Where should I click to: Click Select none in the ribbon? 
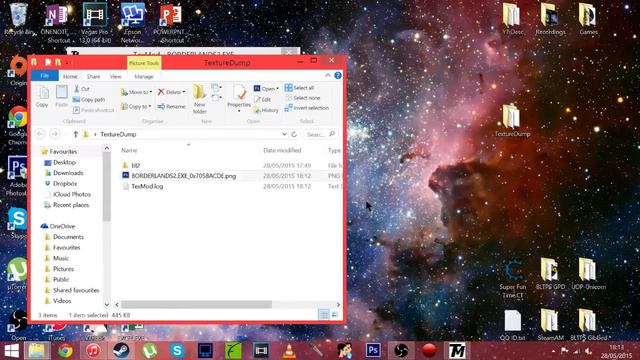point(303,98)
